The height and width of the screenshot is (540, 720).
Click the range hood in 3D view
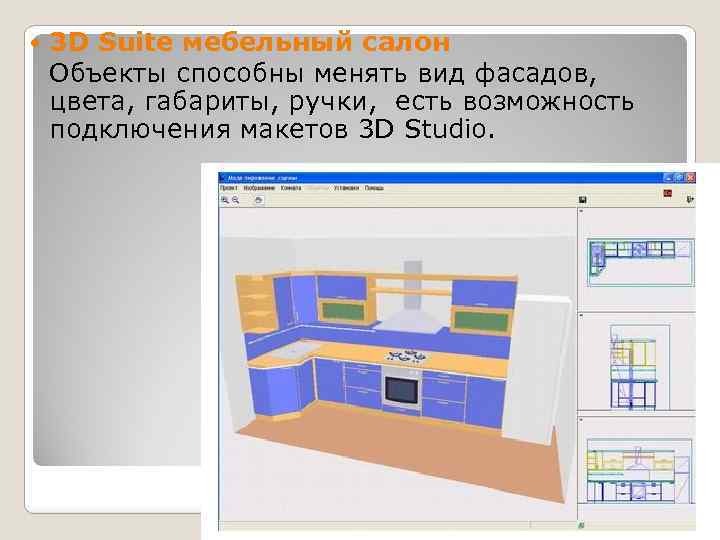[412, 298]
